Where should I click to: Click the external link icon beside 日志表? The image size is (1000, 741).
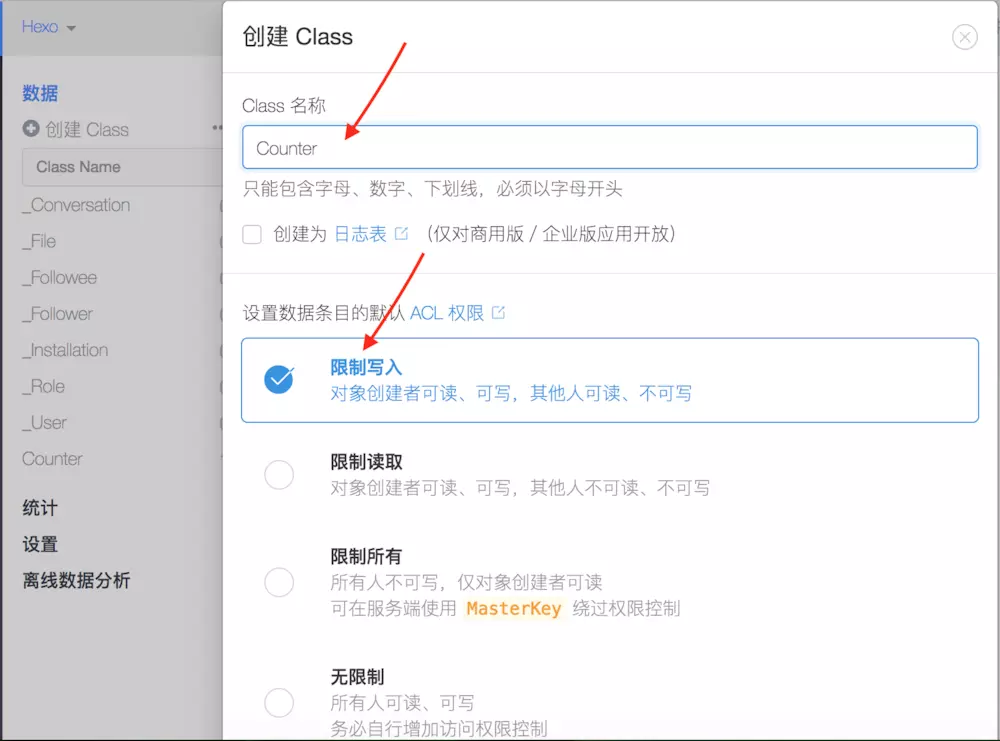click(x=401, y=233)
